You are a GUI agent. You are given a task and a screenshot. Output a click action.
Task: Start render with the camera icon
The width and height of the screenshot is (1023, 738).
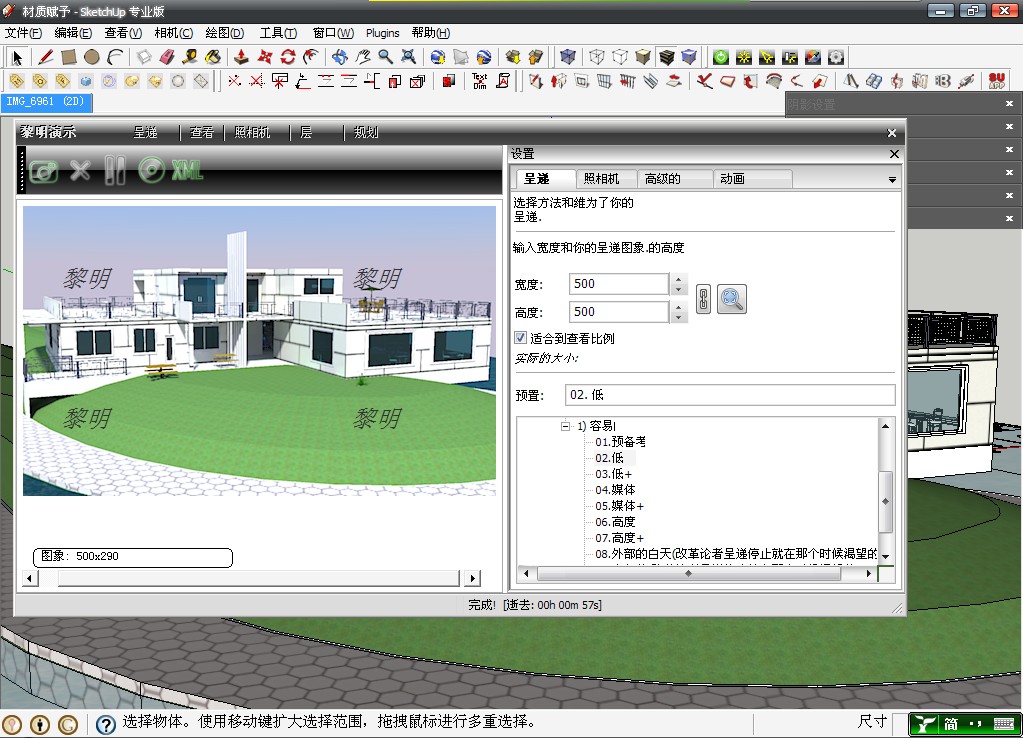pyautogui.click(x=44, y=171)
